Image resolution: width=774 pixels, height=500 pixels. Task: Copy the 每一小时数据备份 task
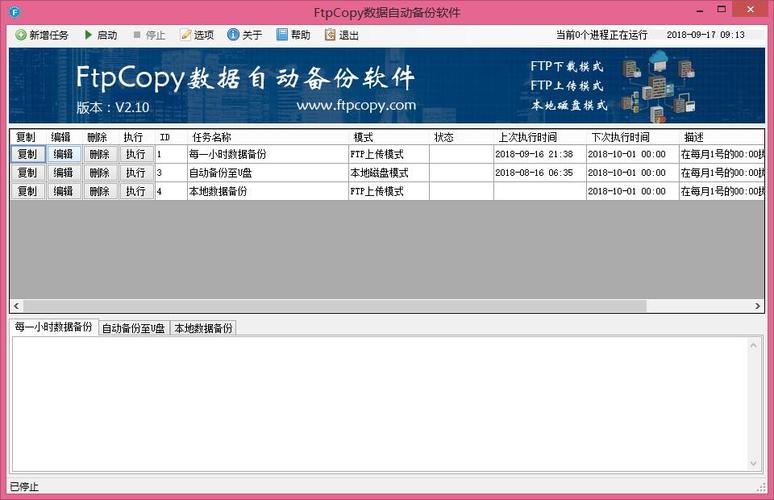pyautogui.click(x=28, y=154)
